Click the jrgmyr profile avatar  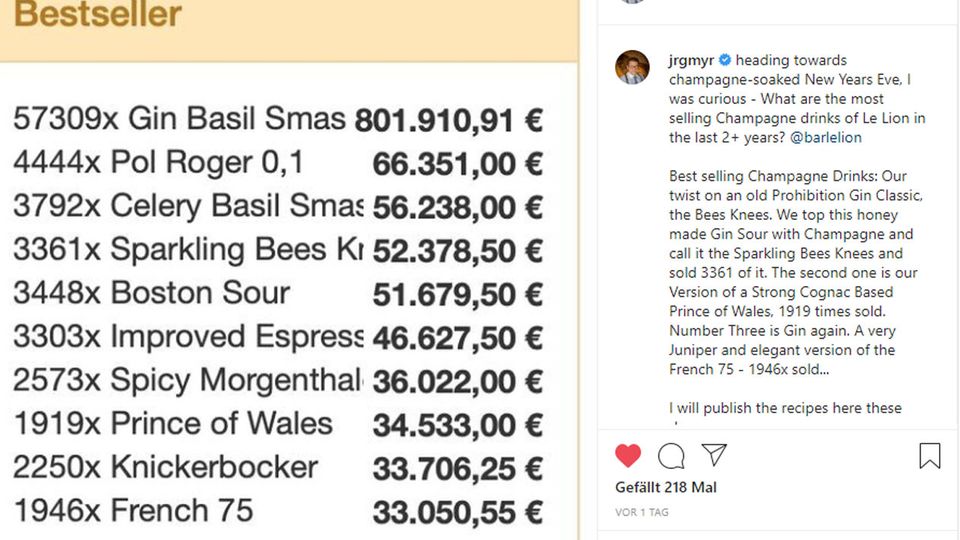click(x=632, y=67)
